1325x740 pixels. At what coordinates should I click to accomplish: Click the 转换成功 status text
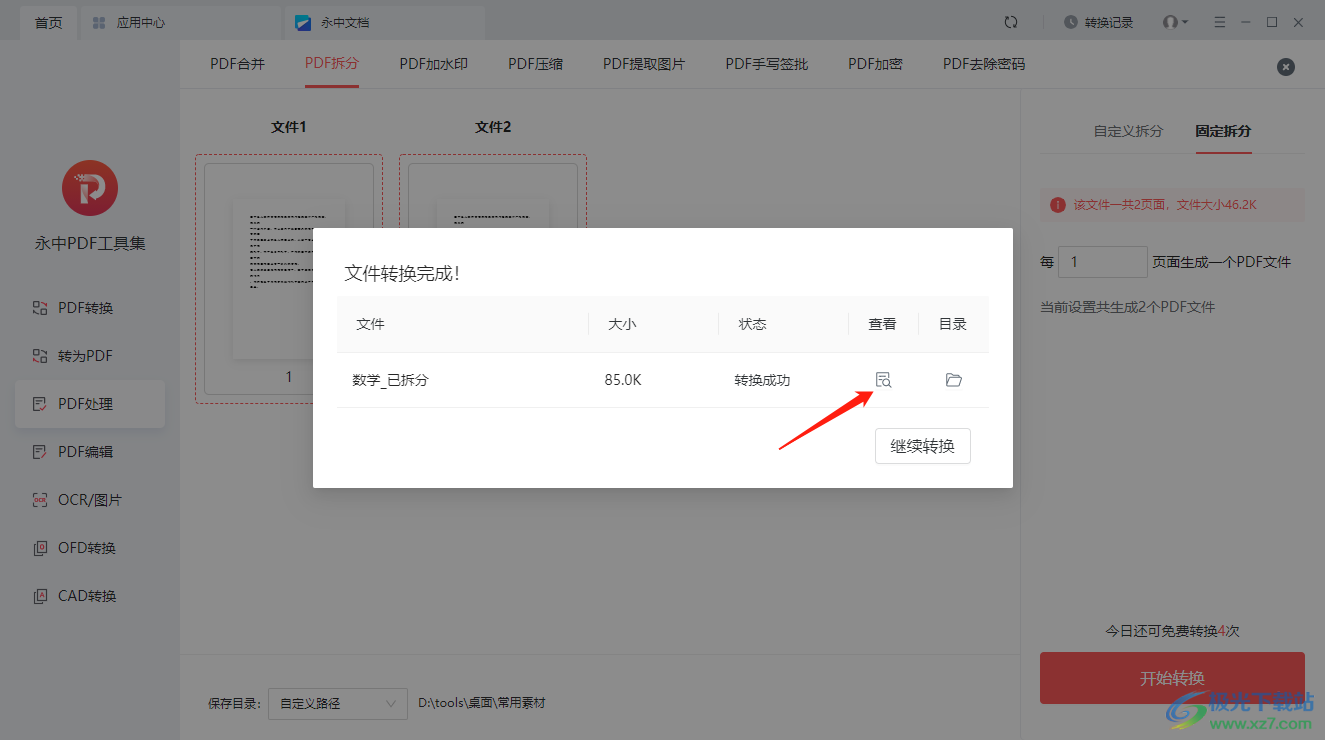pyautogui.click(x=762, y=380)
